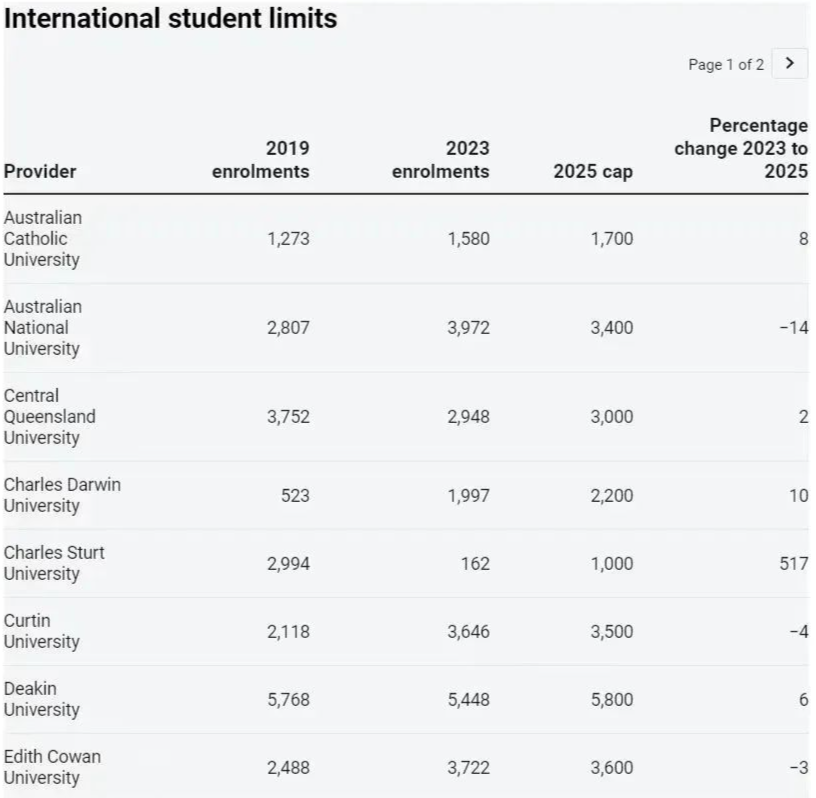The width and height of the screenshot is (816, 798).
Task: Select the Australian Catholic University row name
Action: click(43, 238)
